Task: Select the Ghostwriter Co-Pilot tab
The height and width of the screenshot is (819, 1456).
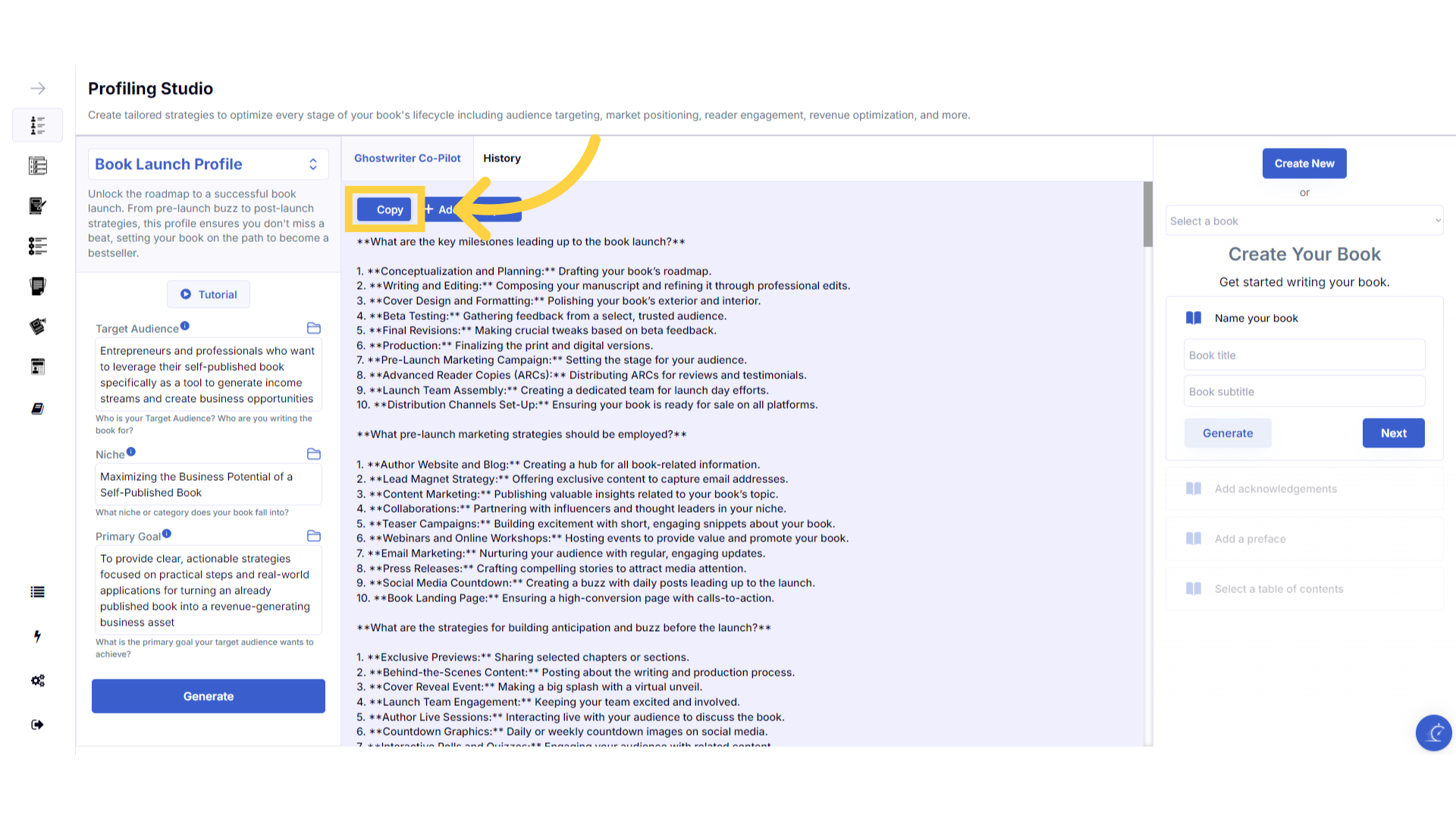Action: coord(407,158)
